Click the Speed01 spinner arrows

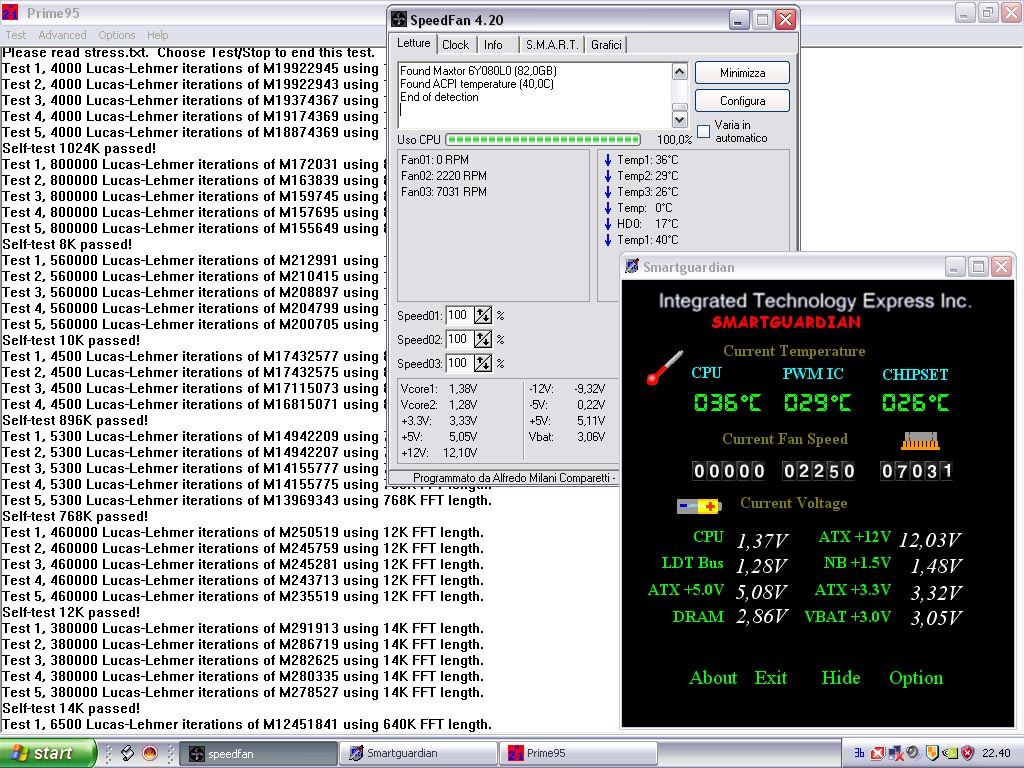[x=483, y=315]
